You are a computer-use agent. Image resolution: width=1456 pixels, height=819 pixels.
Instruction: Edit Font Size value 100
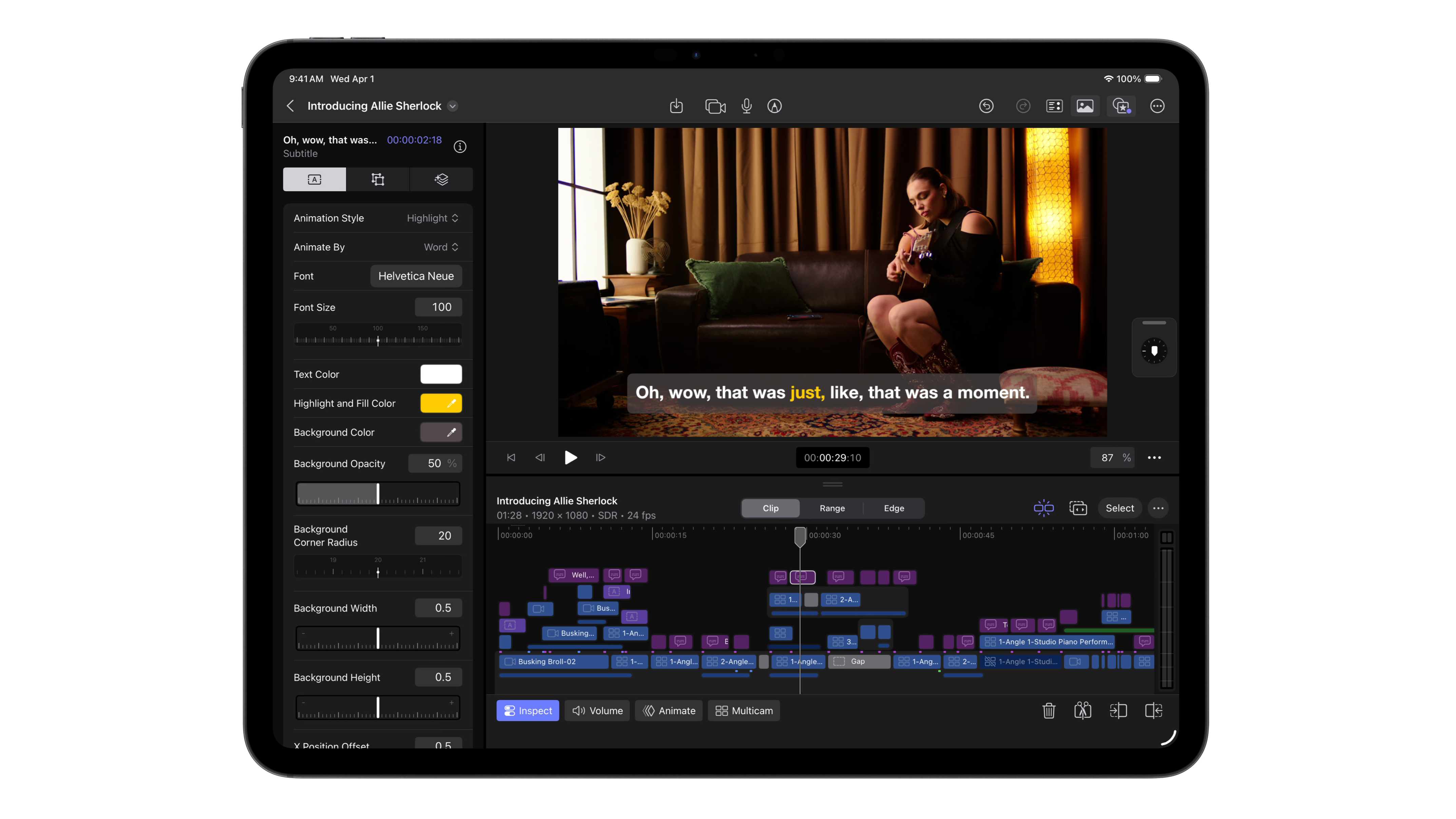(439, 307)
